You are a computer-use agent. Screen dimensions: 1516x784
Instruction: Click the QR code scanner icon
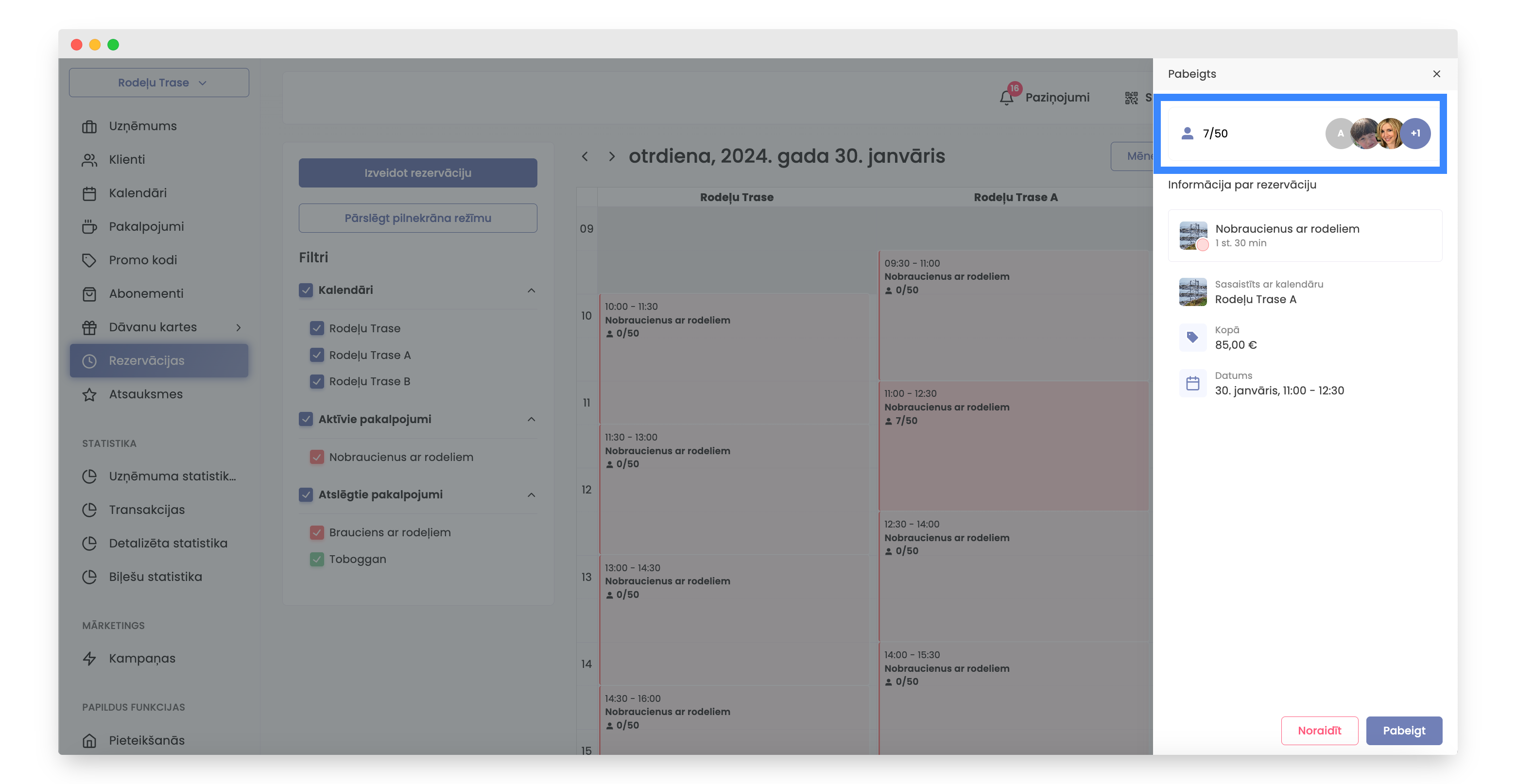[x=1131, y=98]
